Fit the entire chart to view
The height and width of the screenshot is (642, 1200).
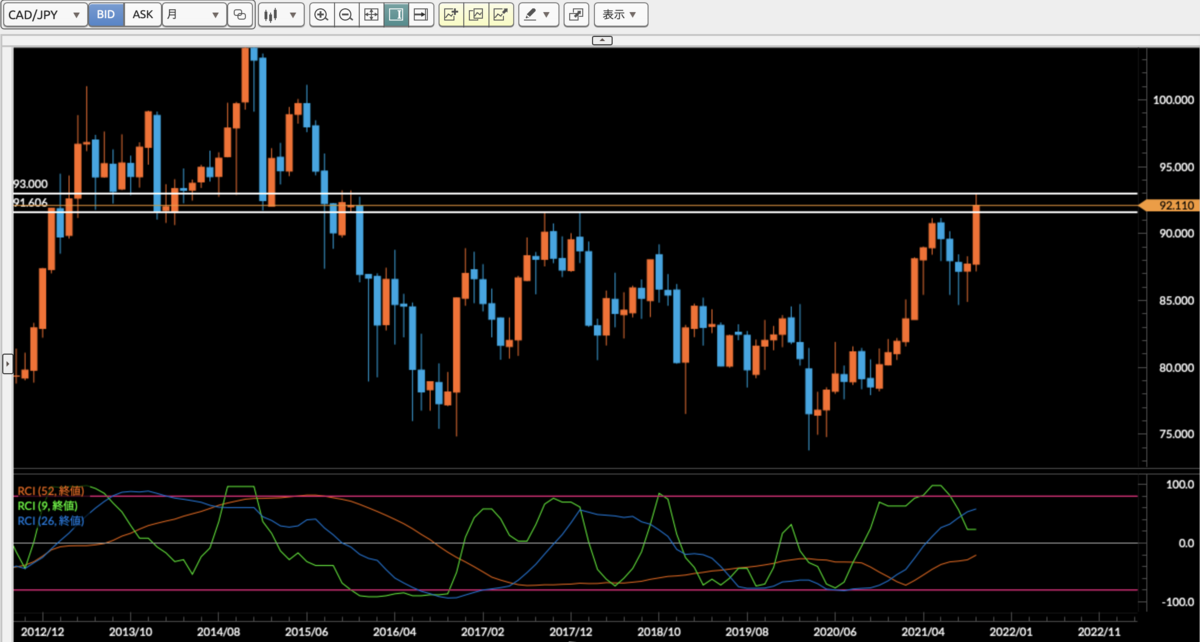(x=371, y=14)
